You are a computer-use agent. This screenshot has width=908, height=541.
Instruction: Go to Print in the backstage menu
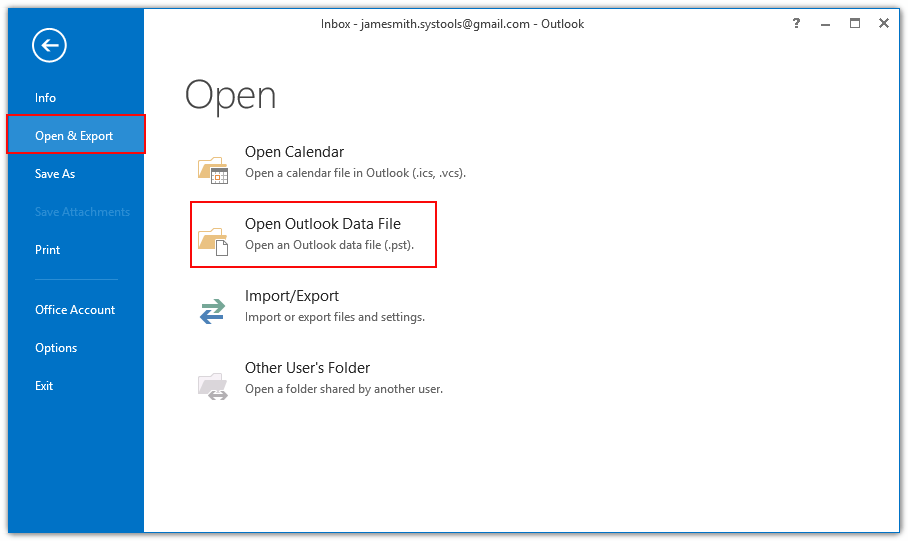coord(48,250)
